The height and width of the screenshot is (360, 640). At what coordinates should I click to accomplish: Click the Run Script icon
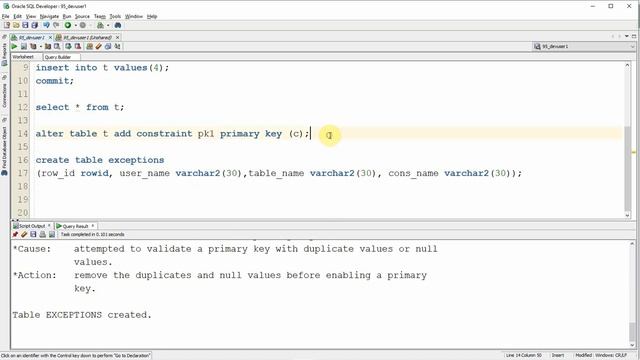(24, 47)
